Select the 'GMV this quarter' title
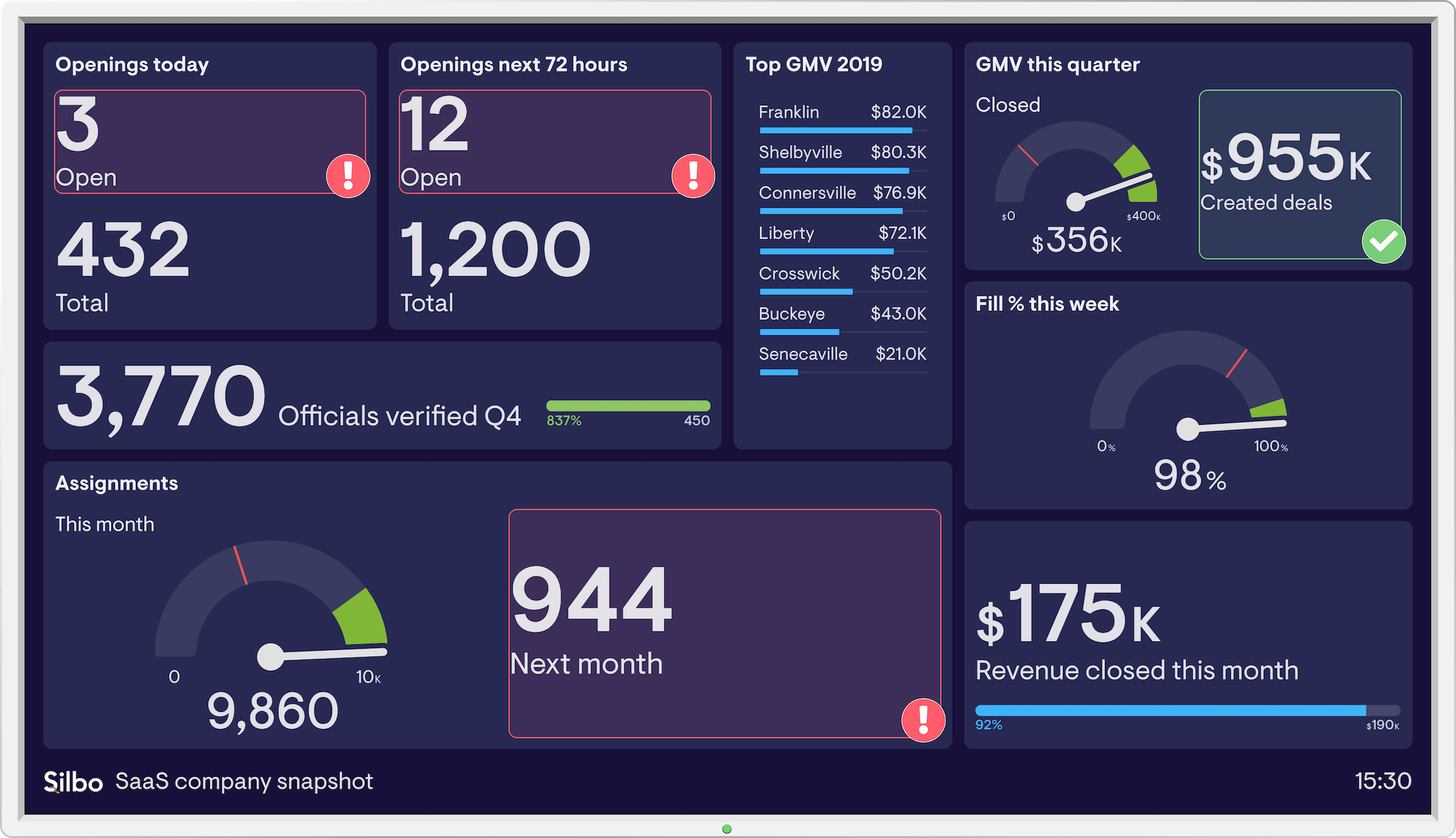The image size is (1456, 838). (x=1057, y=64)
